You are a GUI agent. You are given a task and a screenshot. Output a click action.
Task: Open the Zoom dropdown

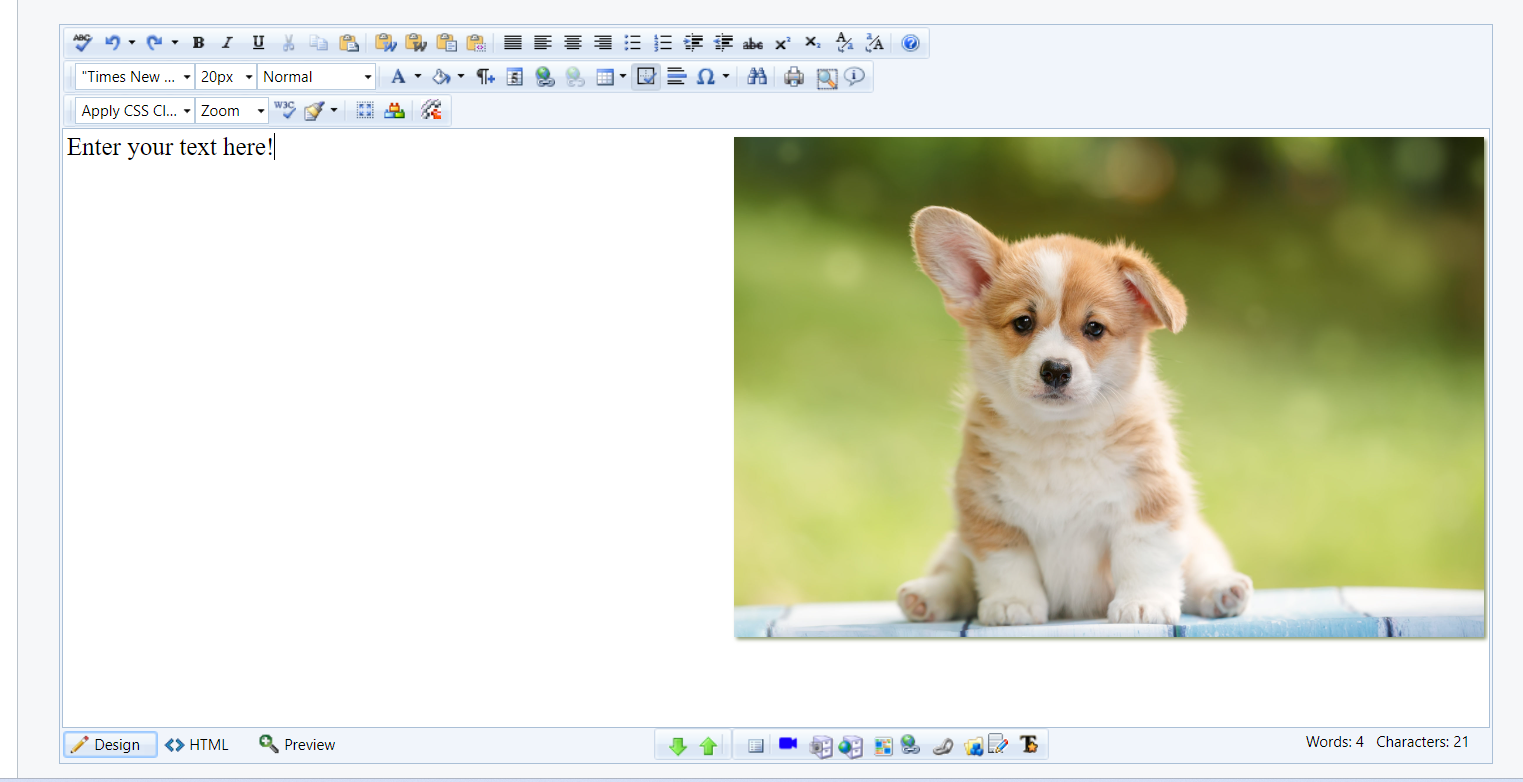pos(232,111)
